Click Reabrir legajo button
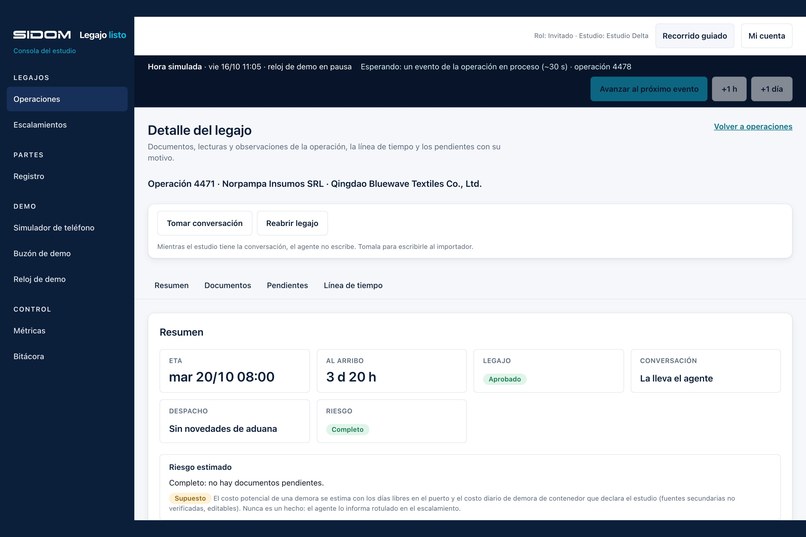806x537 pixels. pyautogui.click(x=292, y=223)
